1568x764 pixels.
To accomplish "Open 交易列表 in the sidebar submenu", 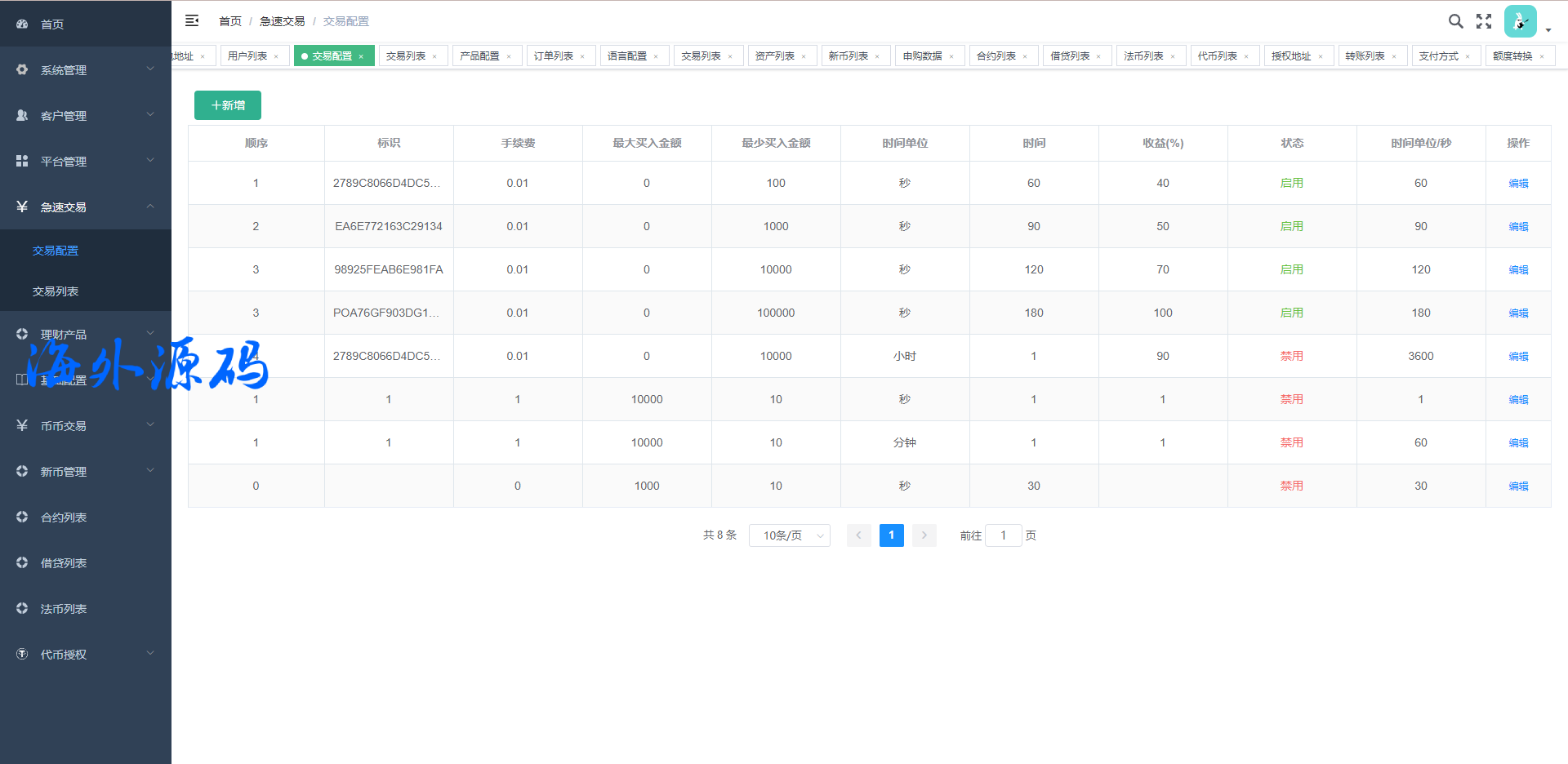I will coord(56,291).
